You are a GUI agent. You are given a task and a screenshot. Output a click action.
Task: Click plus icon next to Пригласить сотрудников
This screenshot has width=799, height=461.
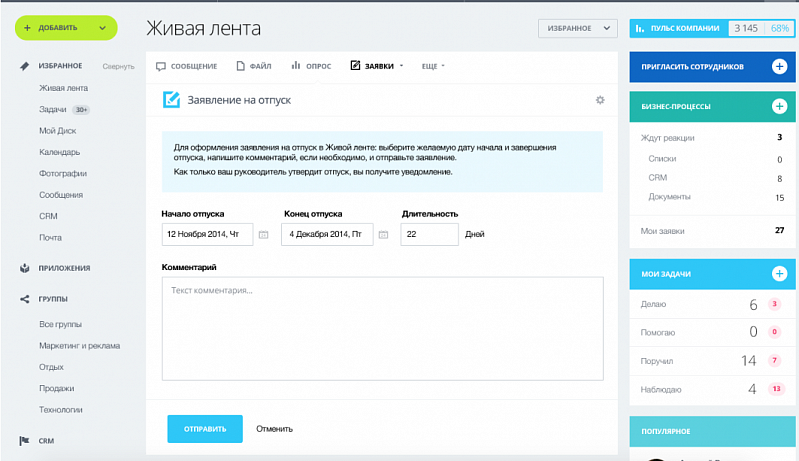pos(779,66)
